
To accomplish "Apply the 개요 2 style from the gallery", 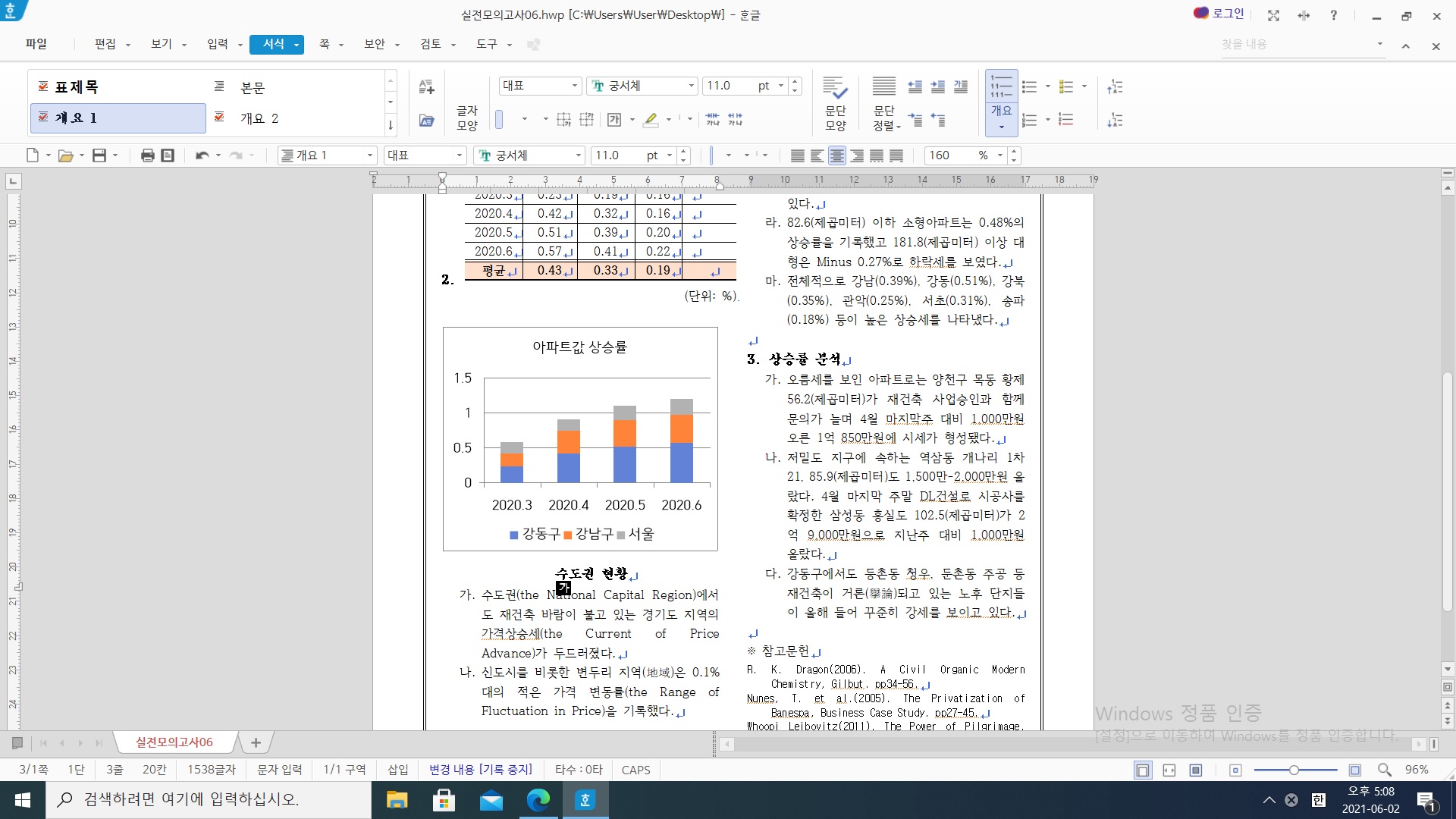I will coord(296,118).
